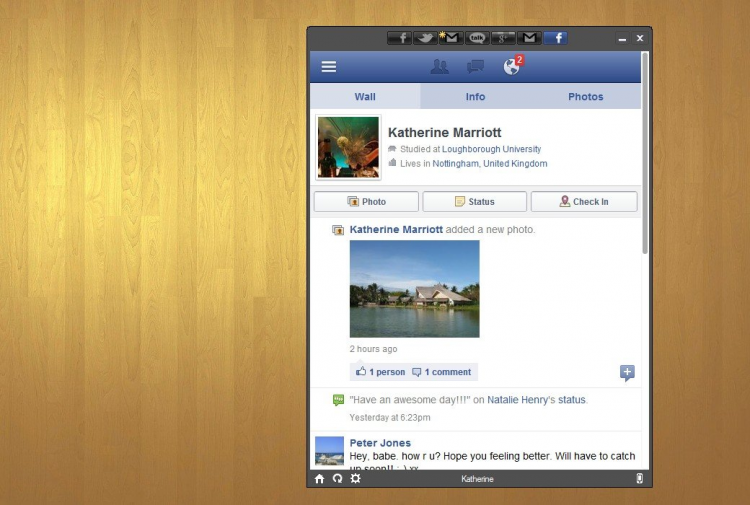Switch to the Info tab
The width and height of the screenshot is (750, 505).
tap(475, 97)
